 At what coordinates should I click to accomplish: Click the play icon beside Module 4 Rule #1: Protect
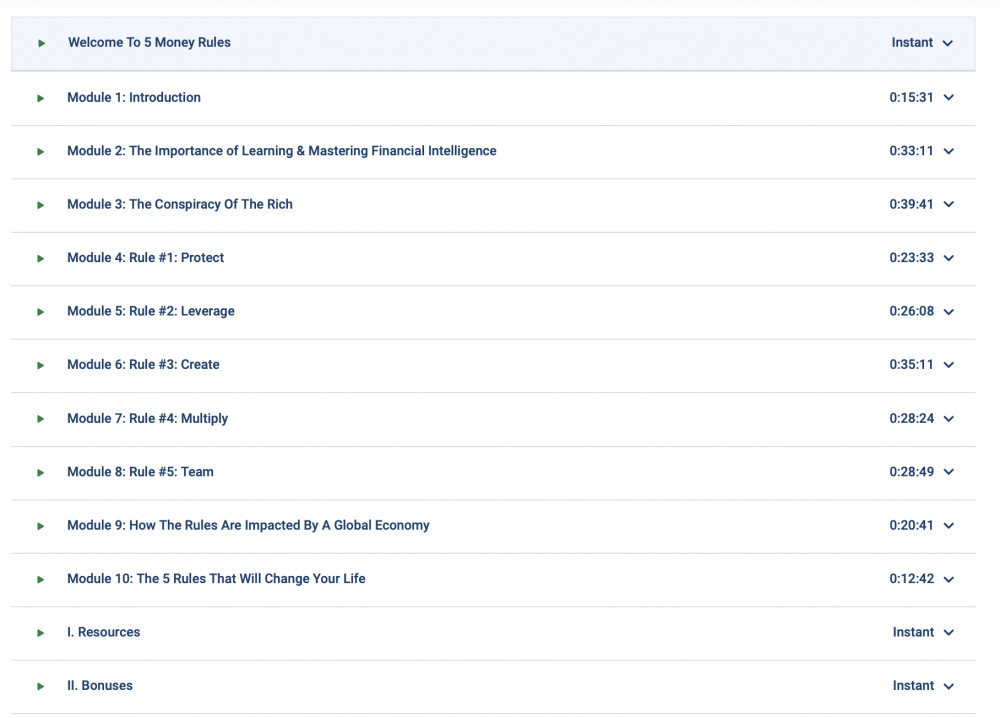click(41, 258)
